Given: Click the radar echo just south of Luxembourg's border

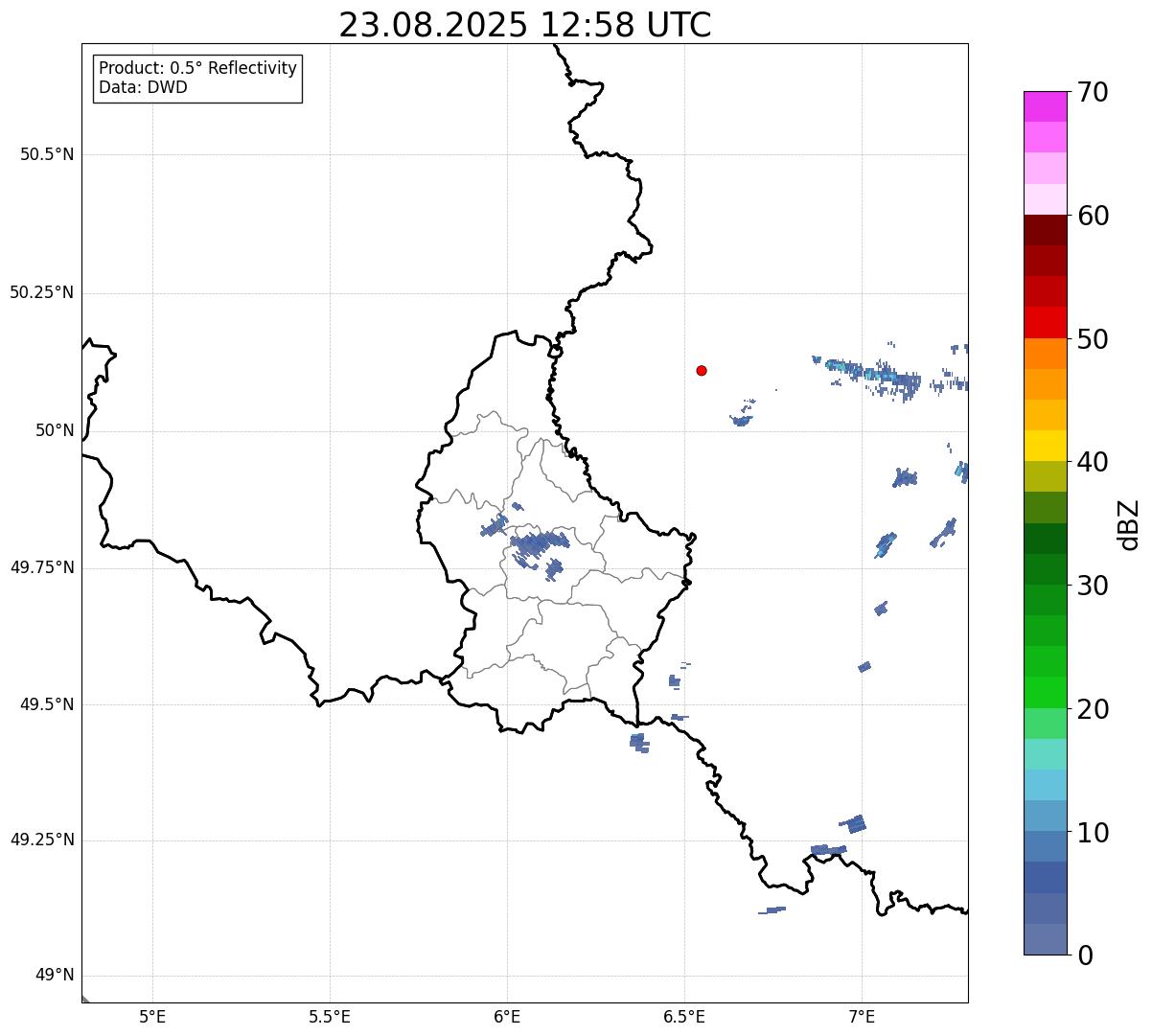Looking at the screenshot, I should pos(639,742).
